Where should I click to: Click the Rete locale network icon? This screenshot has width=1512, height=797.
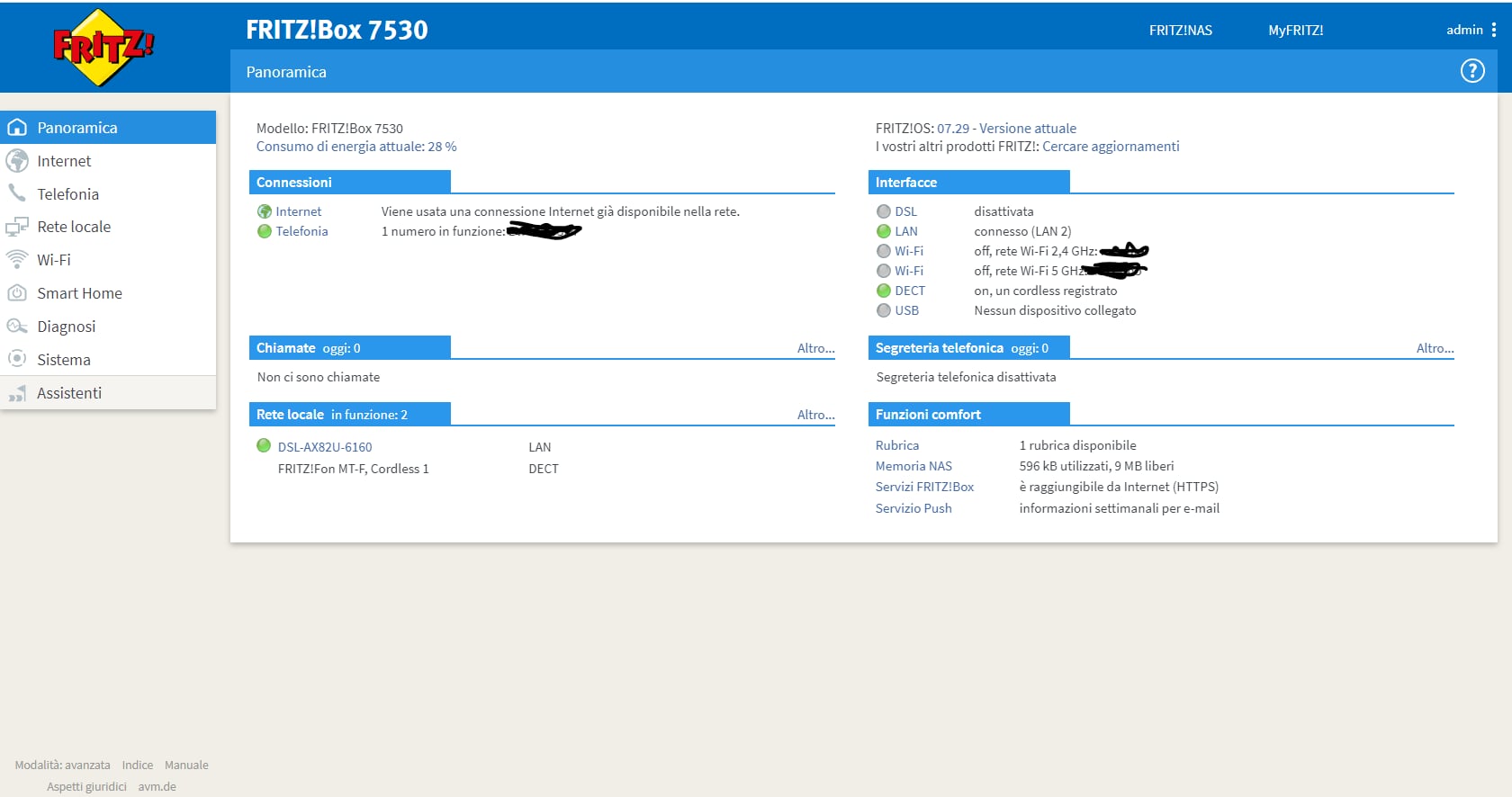pos(17,227)
